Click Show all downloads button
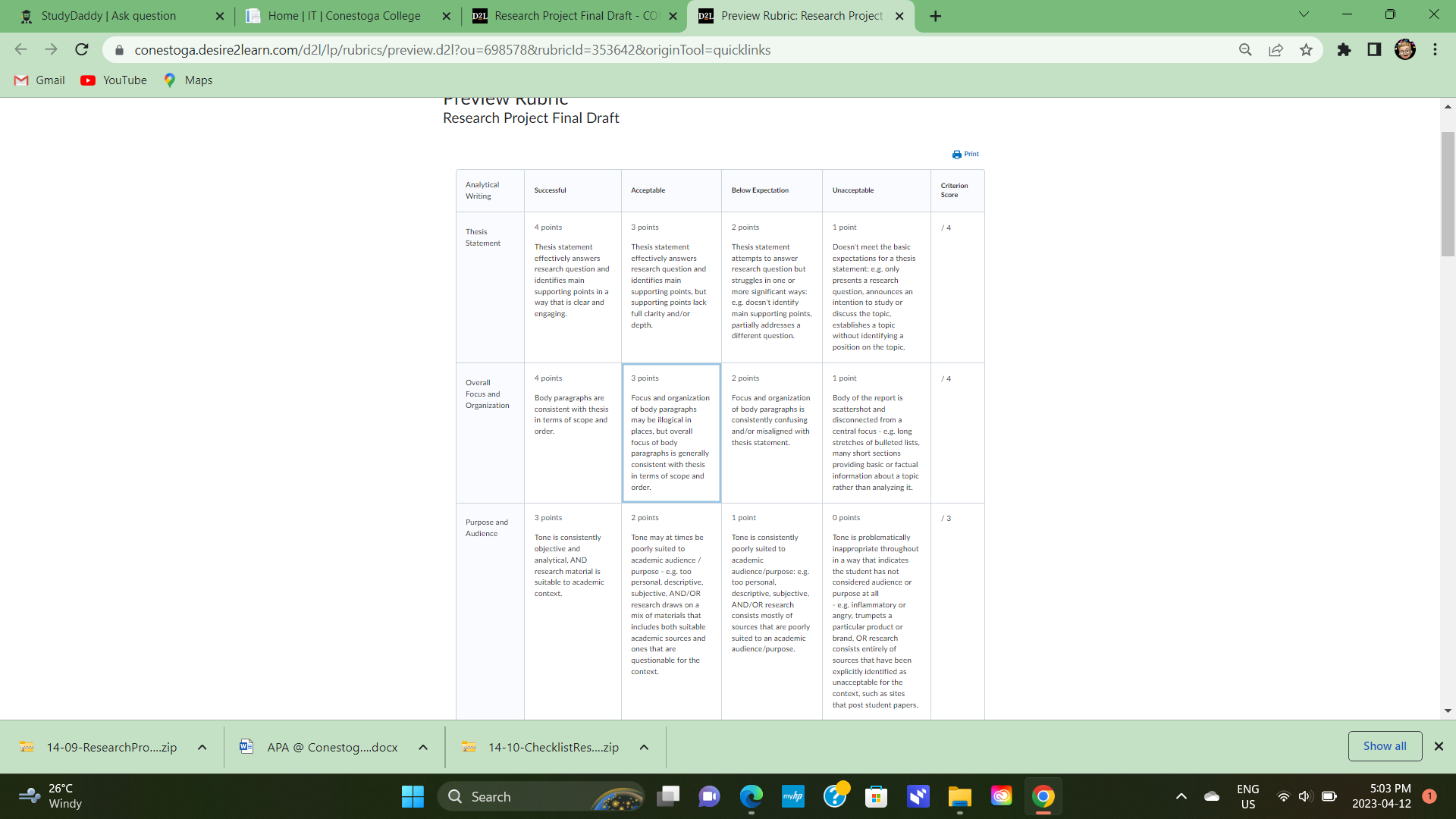This screenshot has height=819, width=1456. coord(1384,746)
